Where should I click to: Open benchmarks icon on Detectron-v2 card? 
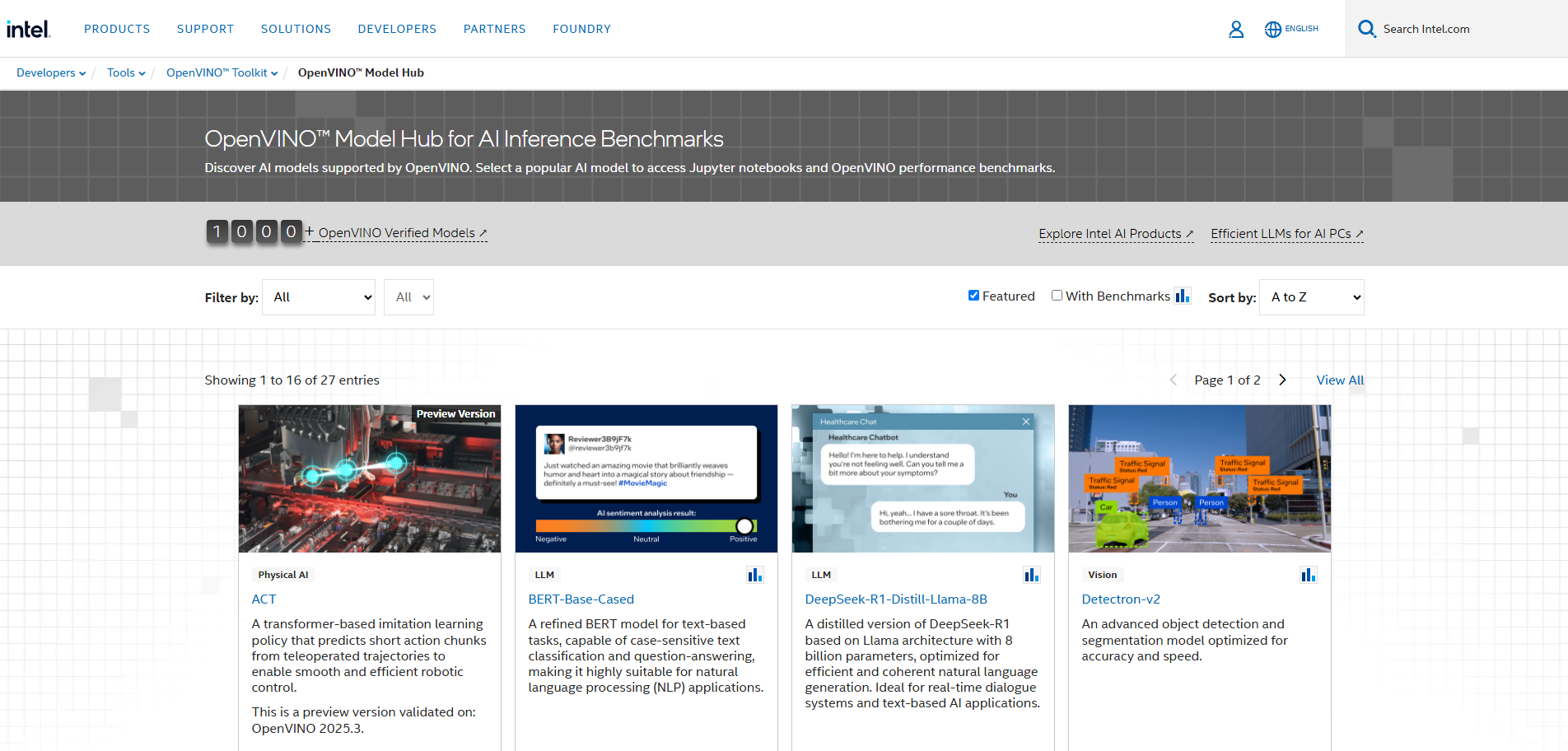click(x=1309, y=575)
